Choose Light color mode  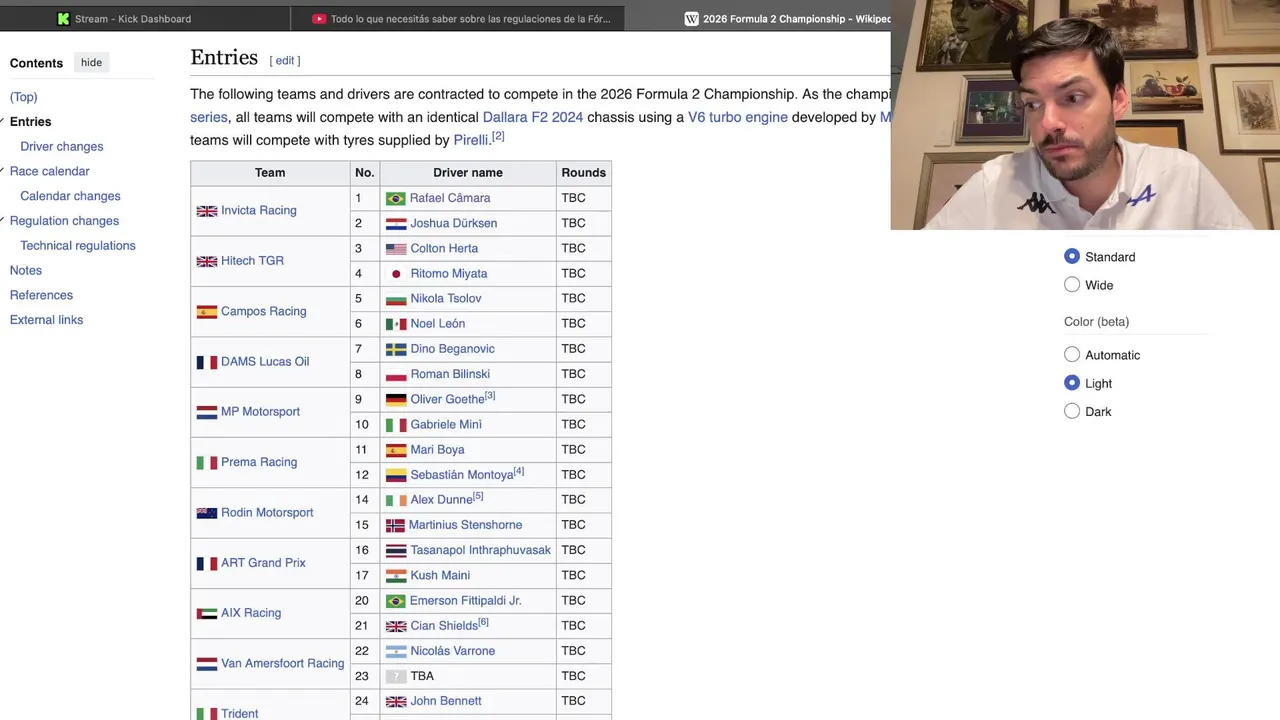click(x=1072, y=383)
